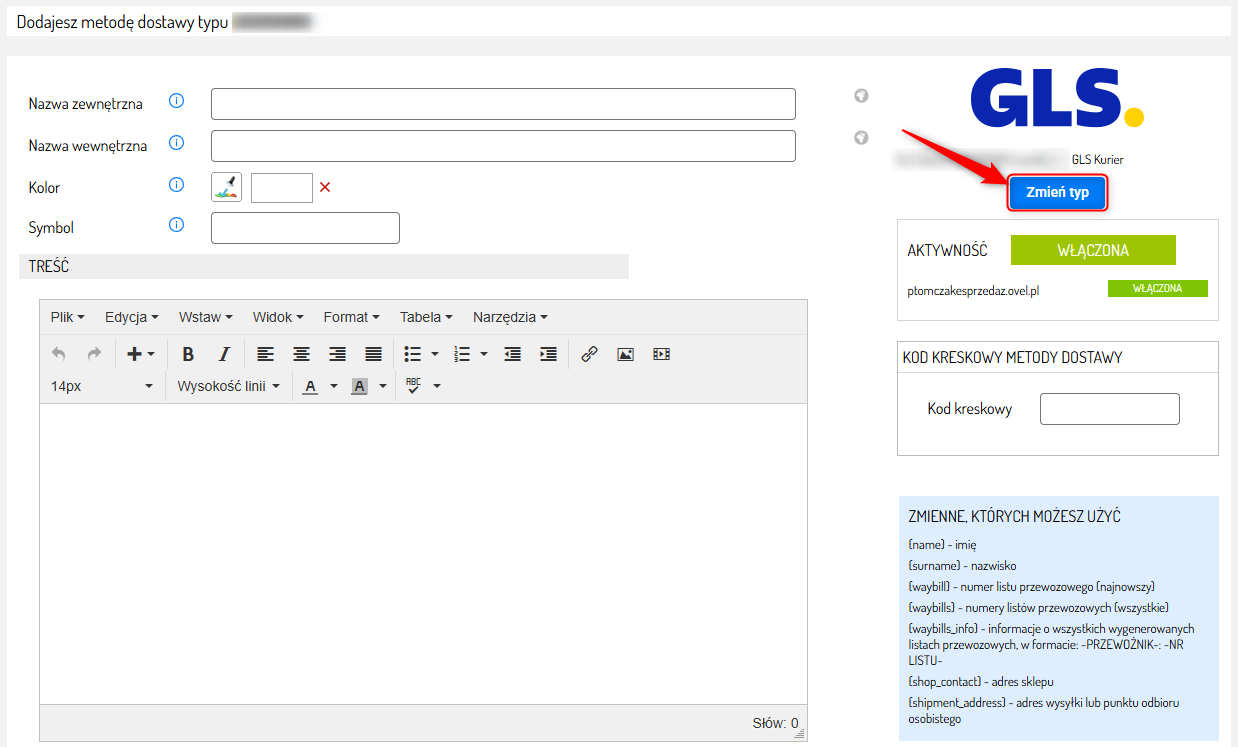This screenshot has width=1238, height=747.
Task: Insert a bulleted list
Action: point(412,354)
